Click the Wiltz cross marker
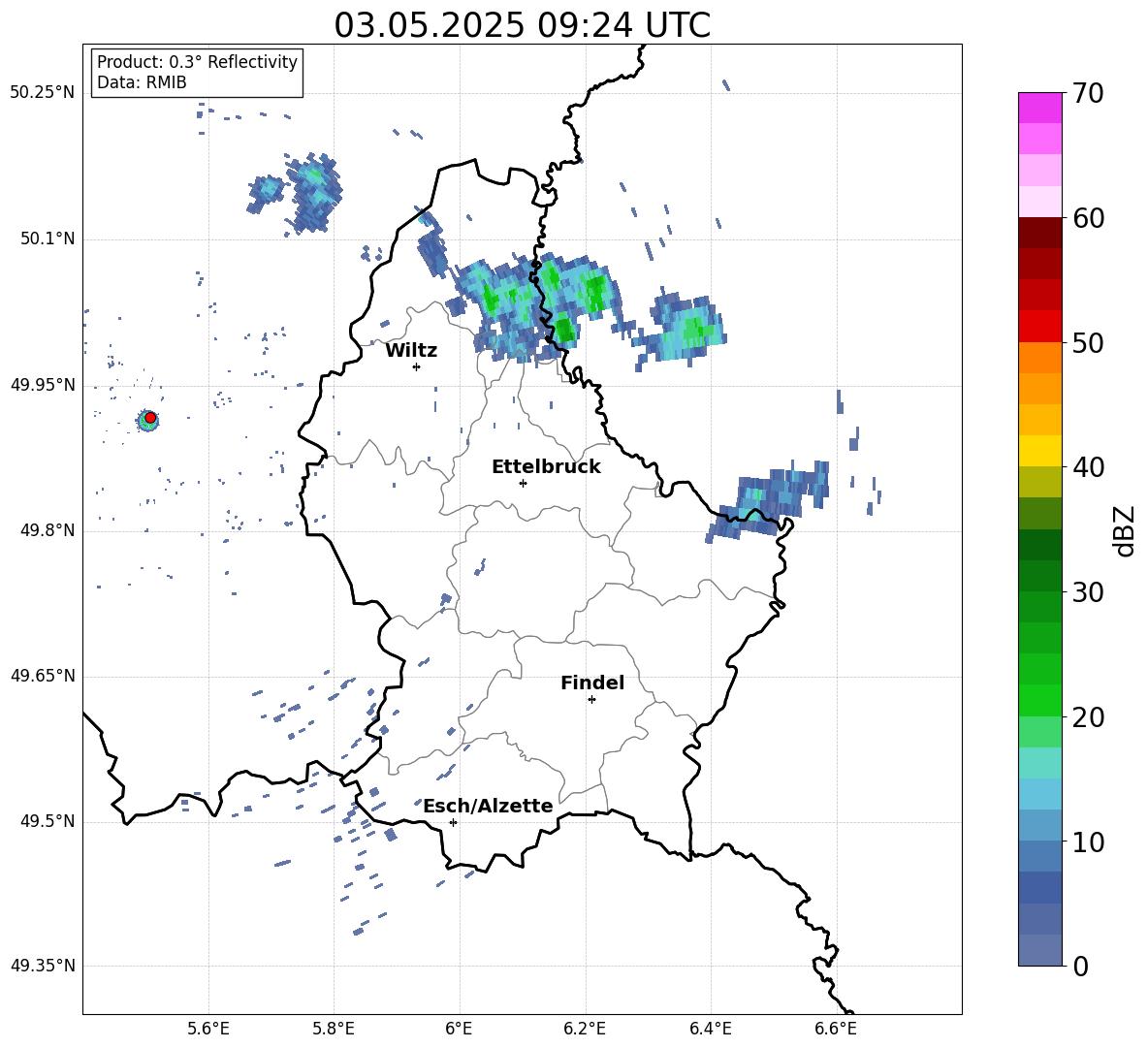1148x1048 pixels. coord(416,366)
